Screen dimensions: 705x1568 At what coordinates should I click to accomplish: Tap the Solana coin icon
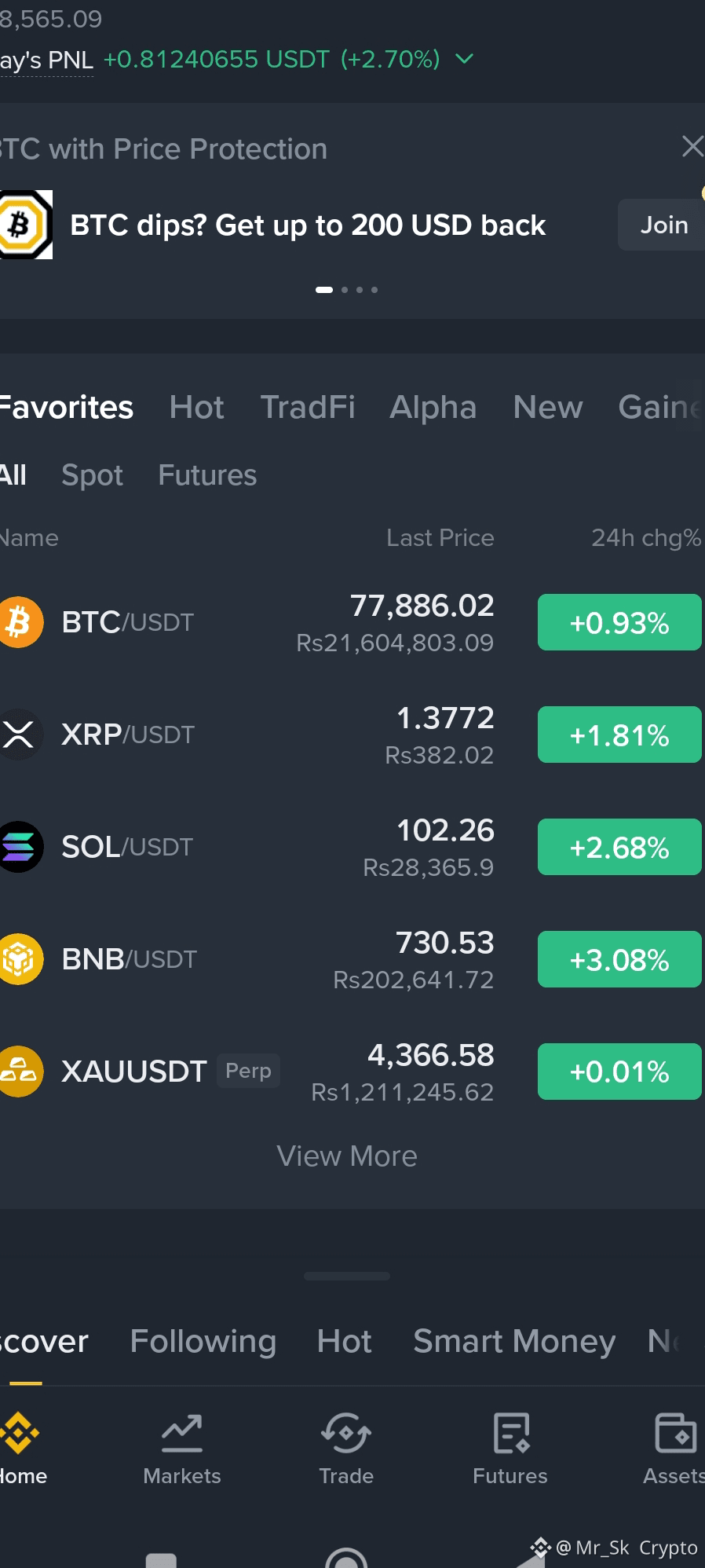20,847
